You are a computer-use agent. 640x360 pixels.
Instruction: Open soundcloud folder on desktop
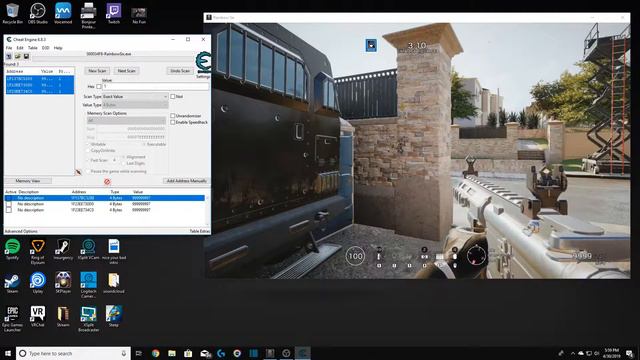click(114, 283)
